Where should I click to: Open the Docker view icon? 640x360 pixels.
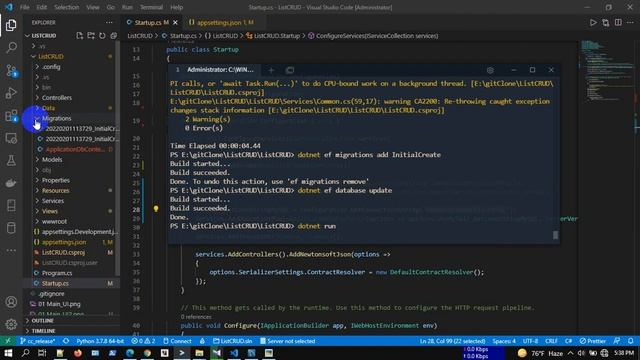tap(11, 183)
